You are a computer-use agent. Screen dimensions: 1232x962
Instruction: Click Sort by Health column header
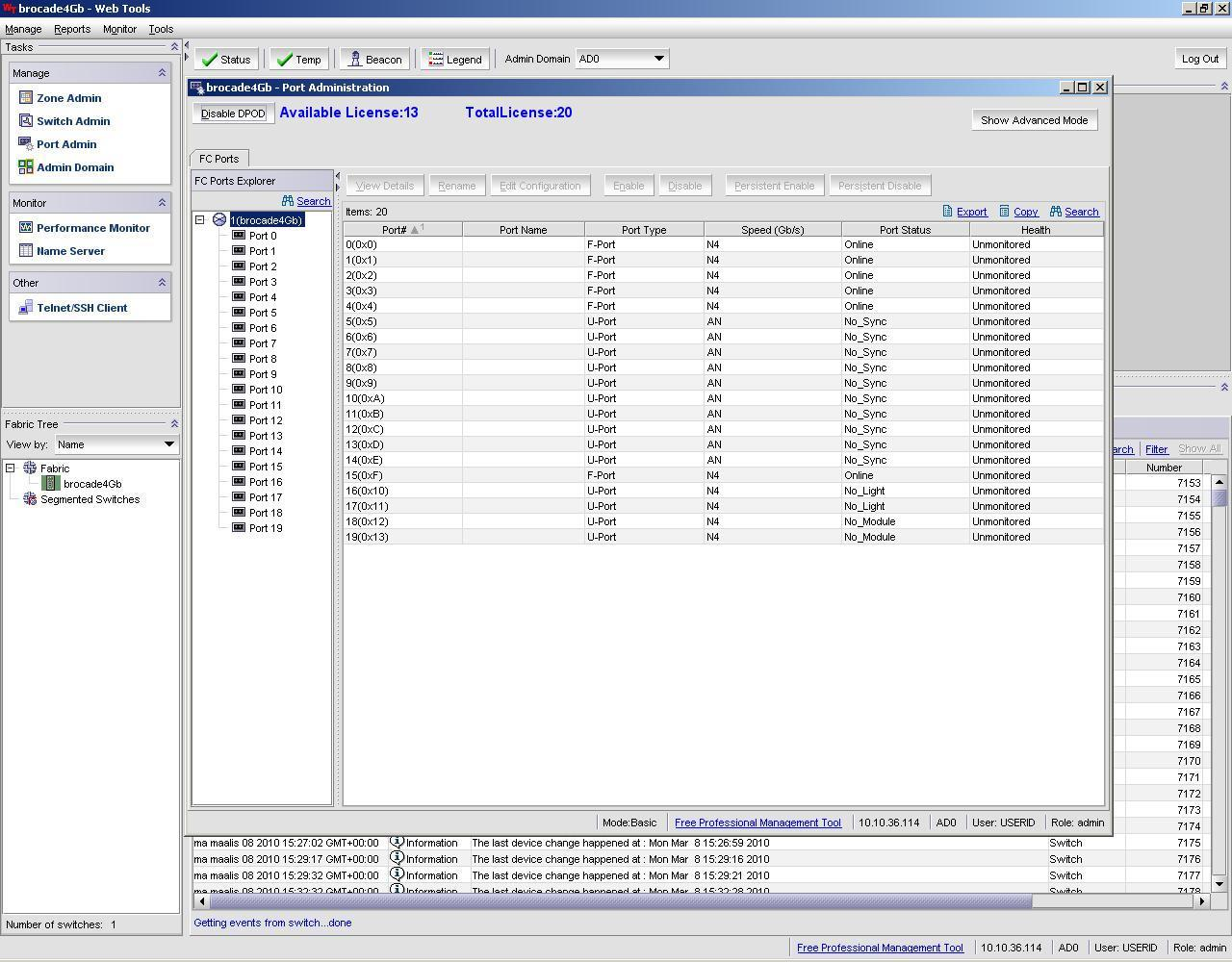click(1036, 229)
